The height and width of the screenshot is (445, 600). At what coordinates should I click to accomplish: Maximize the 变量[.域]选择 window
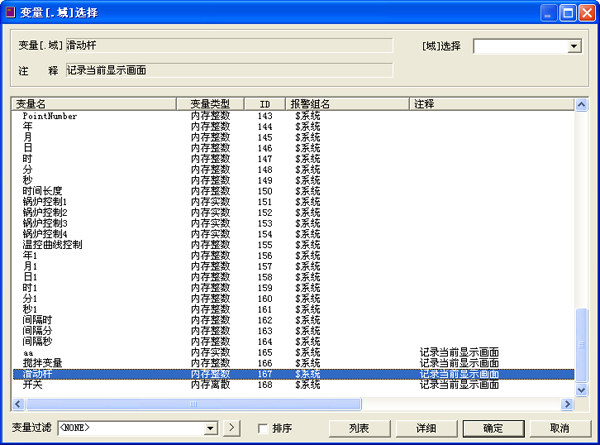click(568, 13)
